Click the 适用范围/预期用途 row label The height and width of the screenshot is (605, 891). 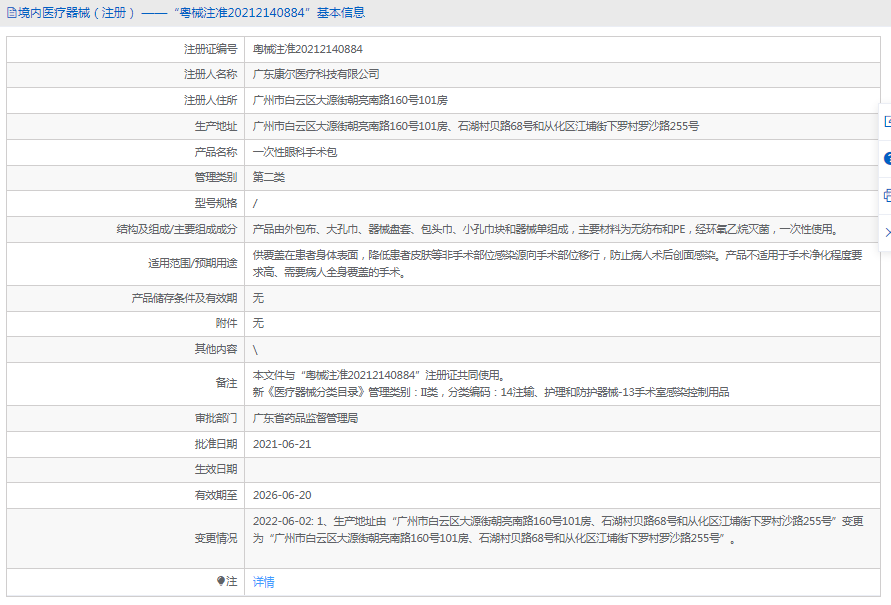[x=191, y=264]
